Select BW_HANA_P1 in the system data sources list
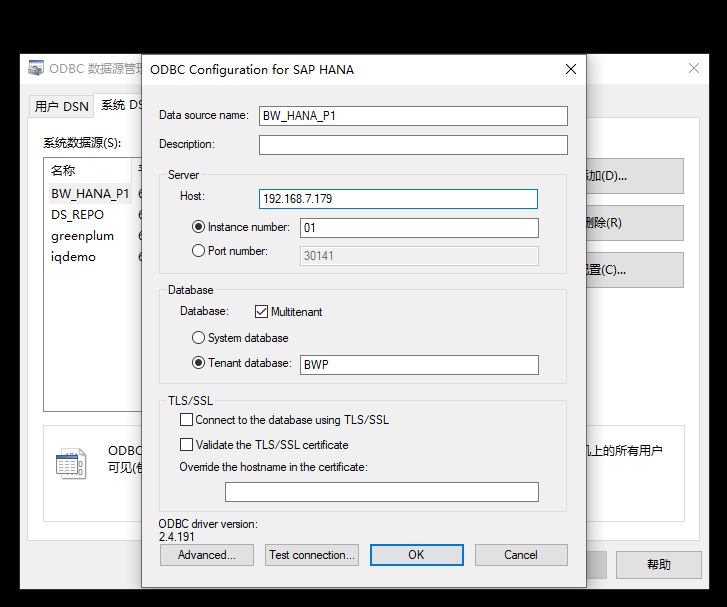The height and width of the screenshot is (607, 727). click(90, 194)
